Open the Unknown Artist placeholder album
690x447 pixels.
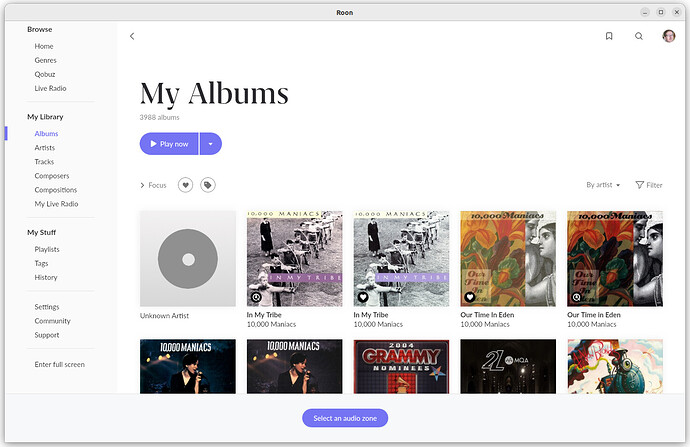(188, 259)
